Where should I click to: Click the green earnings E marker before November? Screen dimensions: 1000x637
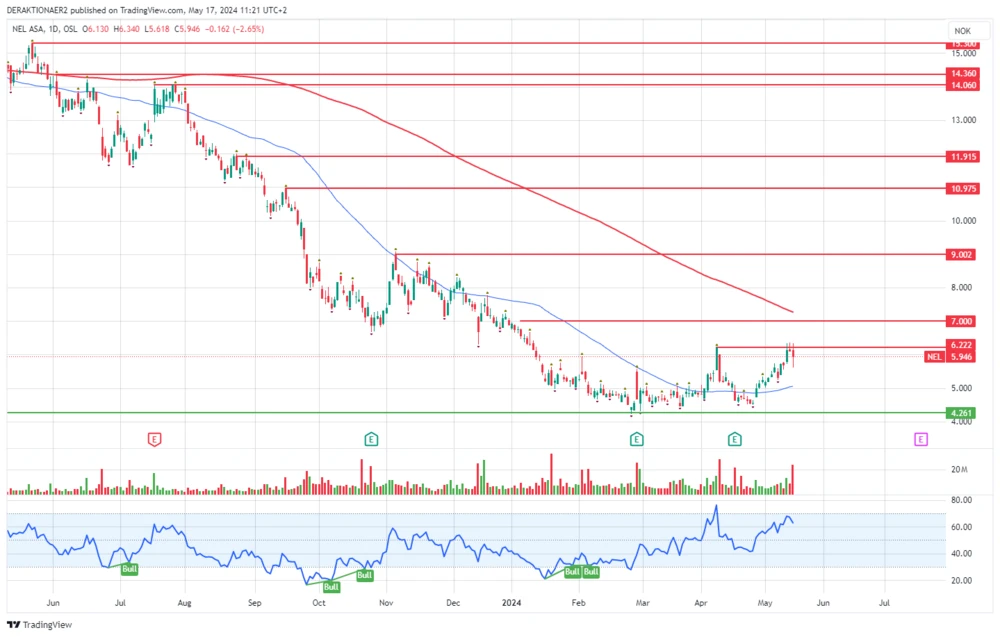[x=371, y=439]
